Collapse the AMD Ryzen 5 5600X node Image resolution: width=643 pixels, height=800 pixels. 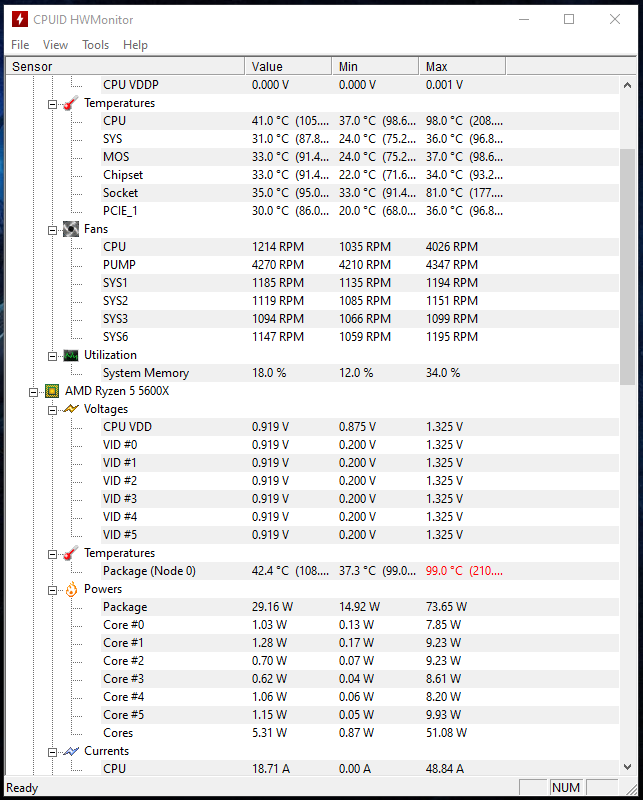click(33, 390)
